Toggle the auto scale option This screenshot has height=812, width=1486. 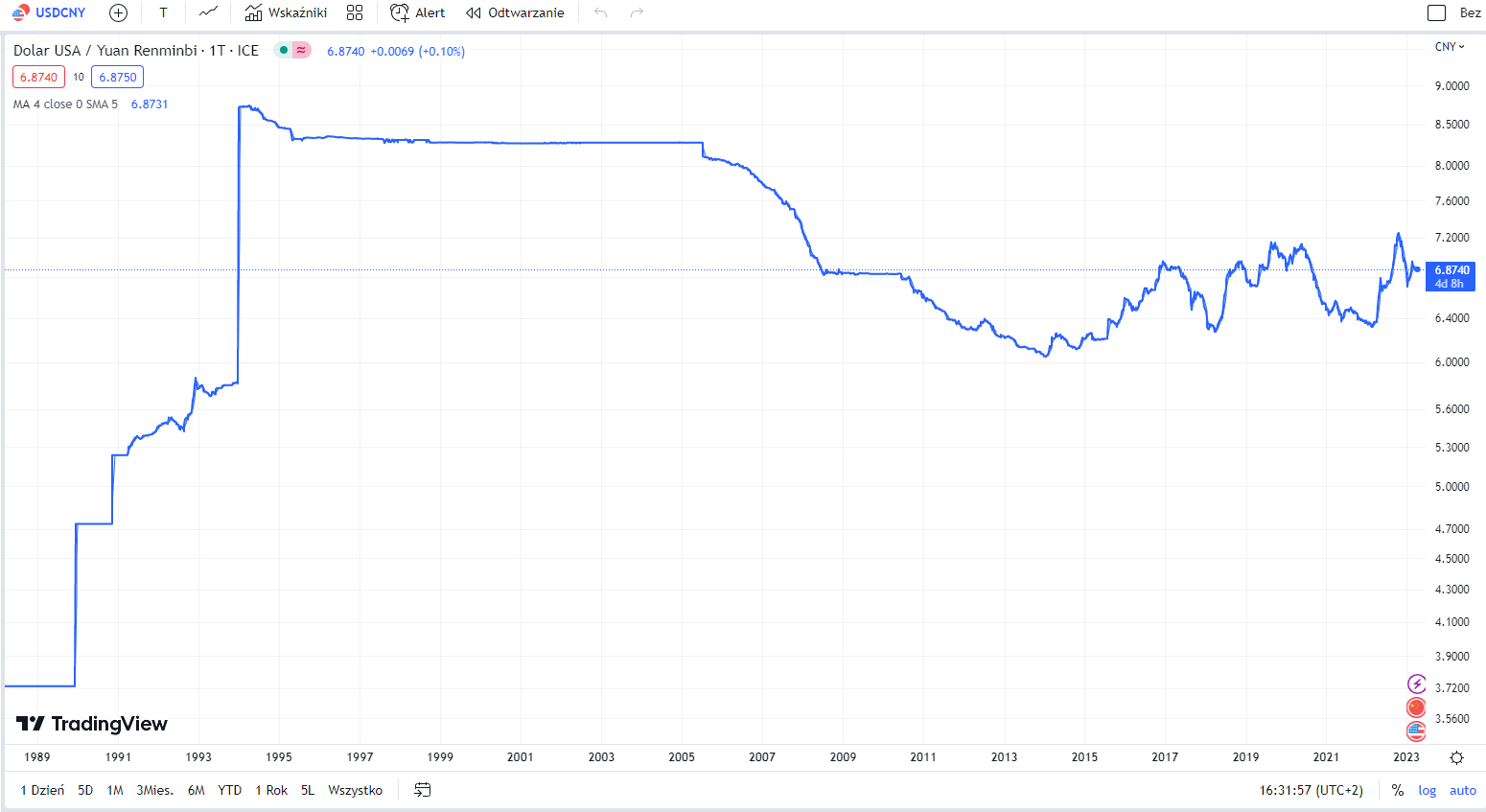tap(1462, 790)
